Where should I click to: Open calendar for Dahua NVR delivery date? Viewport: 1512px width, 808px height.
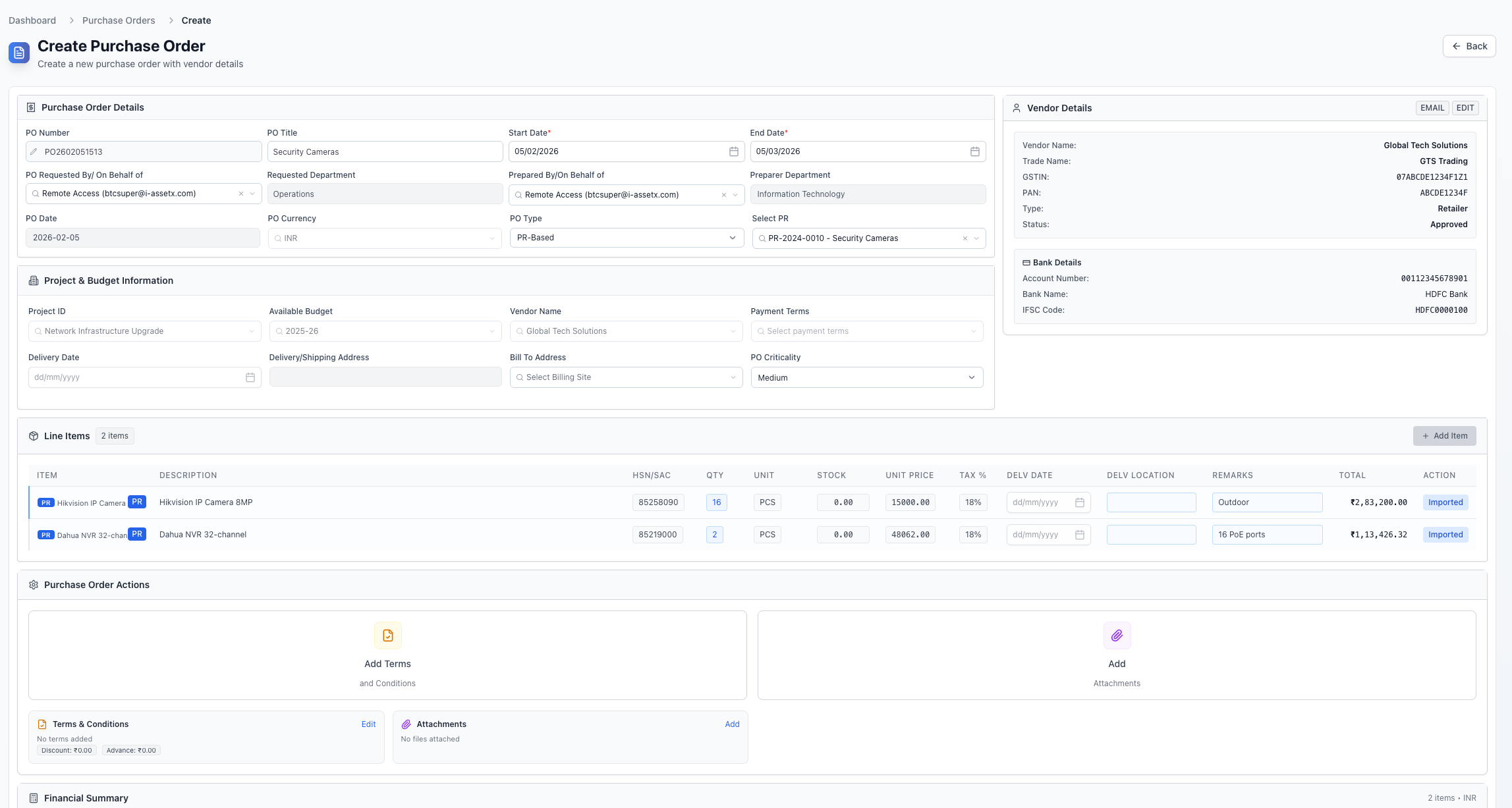[x=1080, y=535]
